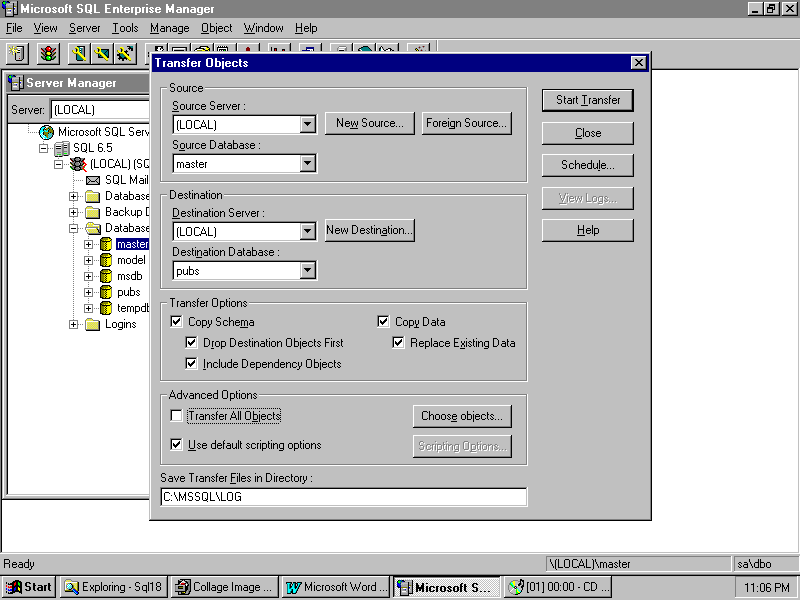Enable the Transfer All Objects checkbox

pyautogui.click(x=177, y=416)
